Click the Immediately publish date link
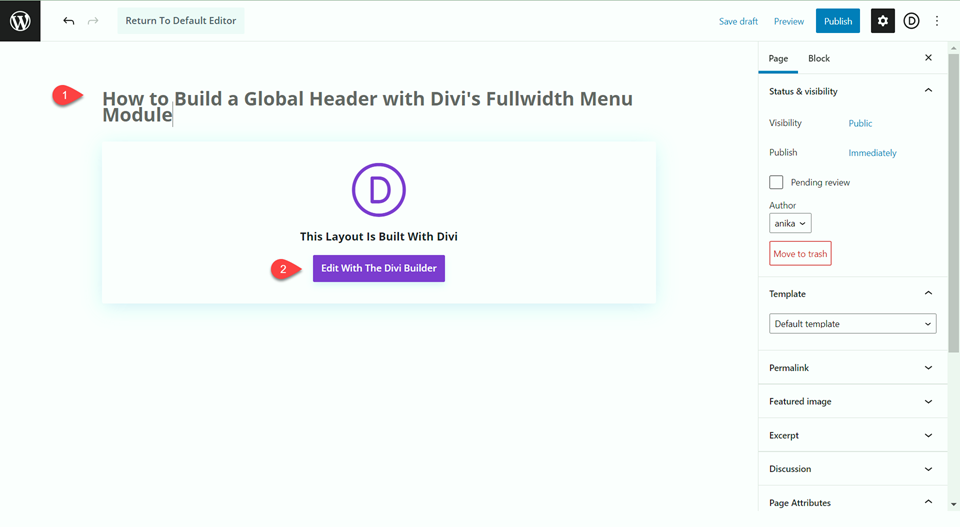 click(872, 152)
